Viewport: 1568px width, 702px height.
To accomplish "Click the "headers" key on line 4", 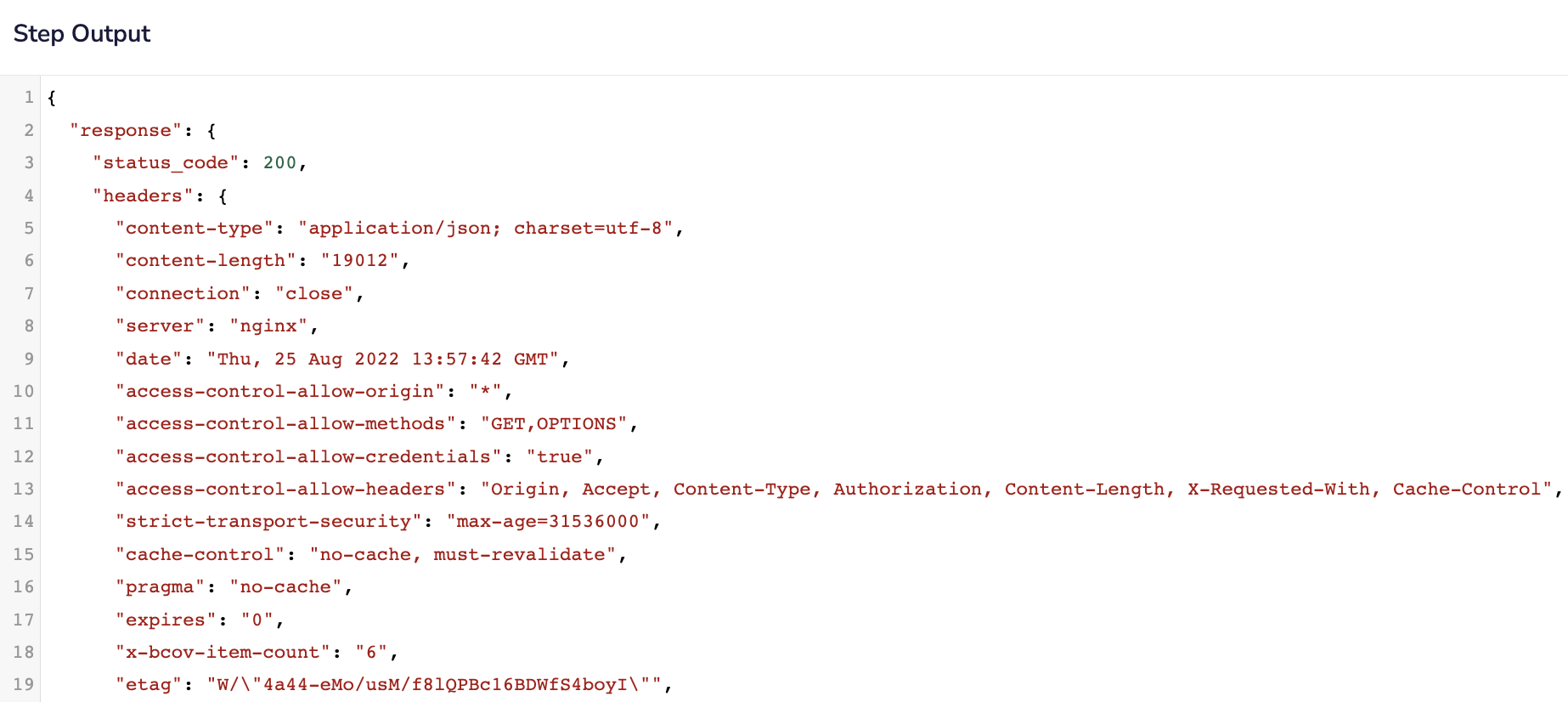I will [143, 196].
